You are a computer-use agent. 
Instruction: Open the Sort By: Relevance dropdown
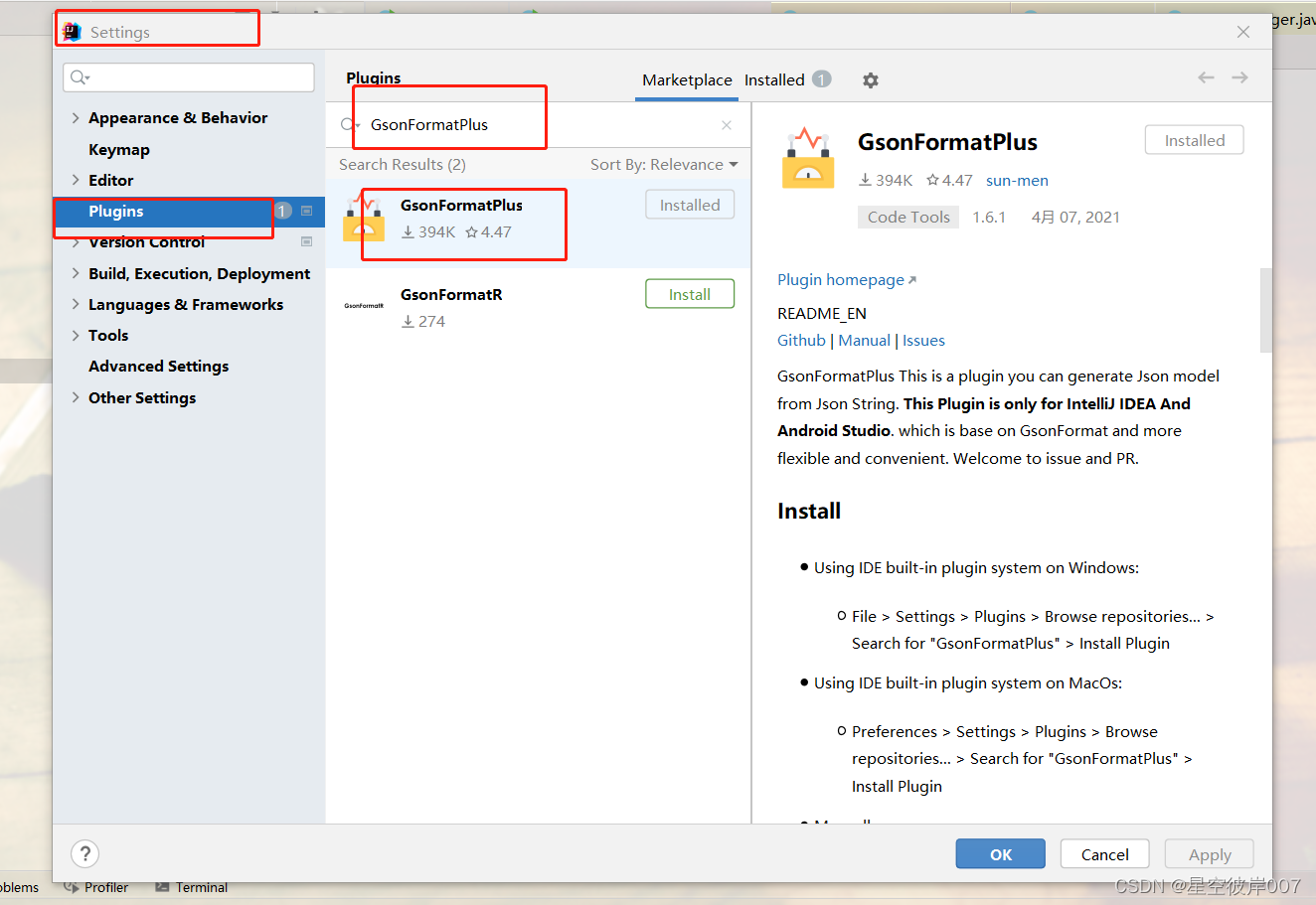pyautogui.click(x=664, y=165)
